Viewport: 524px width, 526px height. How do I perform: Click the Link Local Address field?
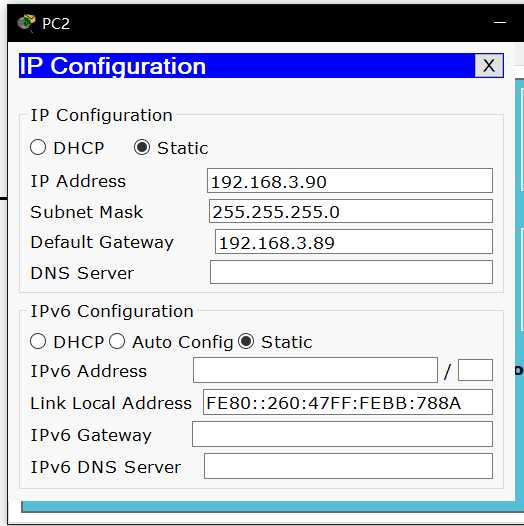tap(348, 402)
